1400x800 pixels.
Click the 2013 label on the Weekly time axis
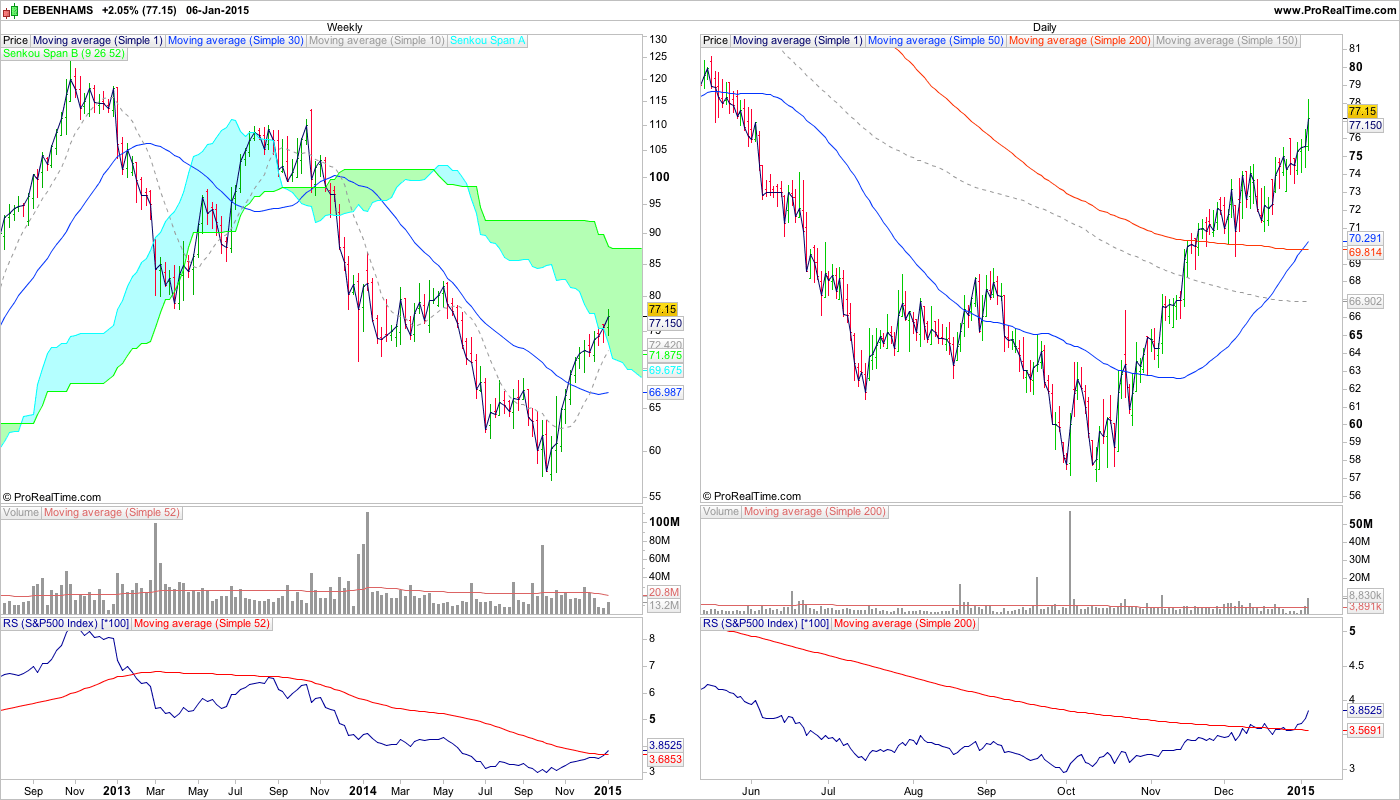[117, 789]
